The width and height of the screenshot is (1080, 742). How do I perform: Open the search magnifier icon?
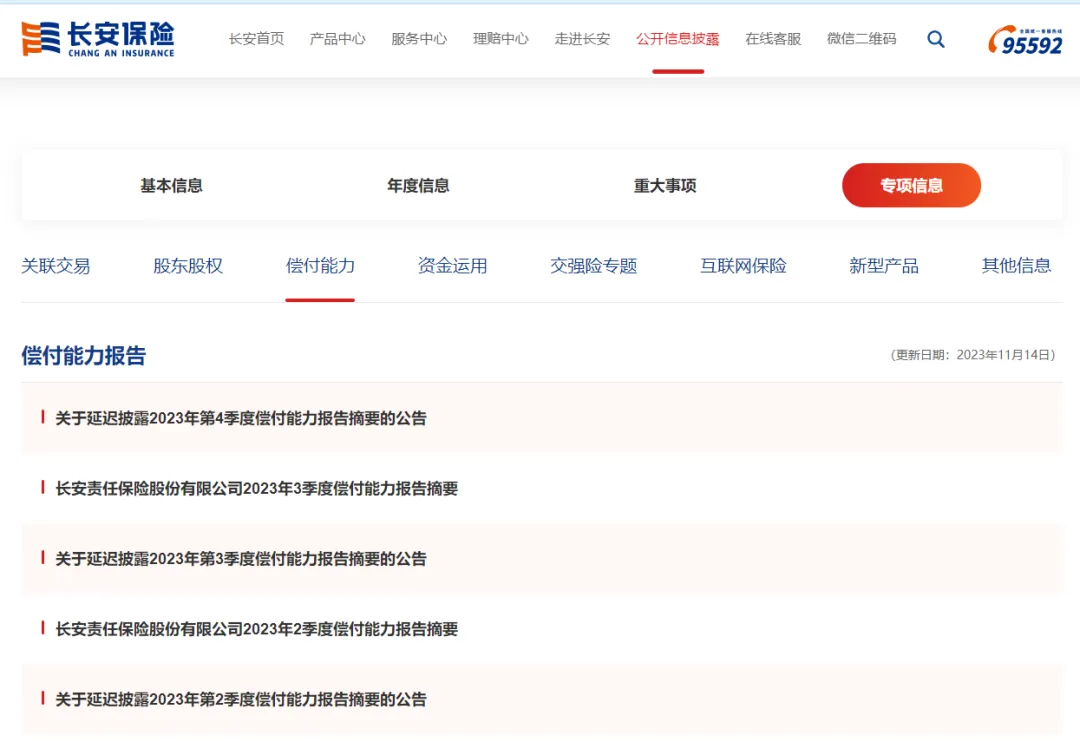coord(935,39)
